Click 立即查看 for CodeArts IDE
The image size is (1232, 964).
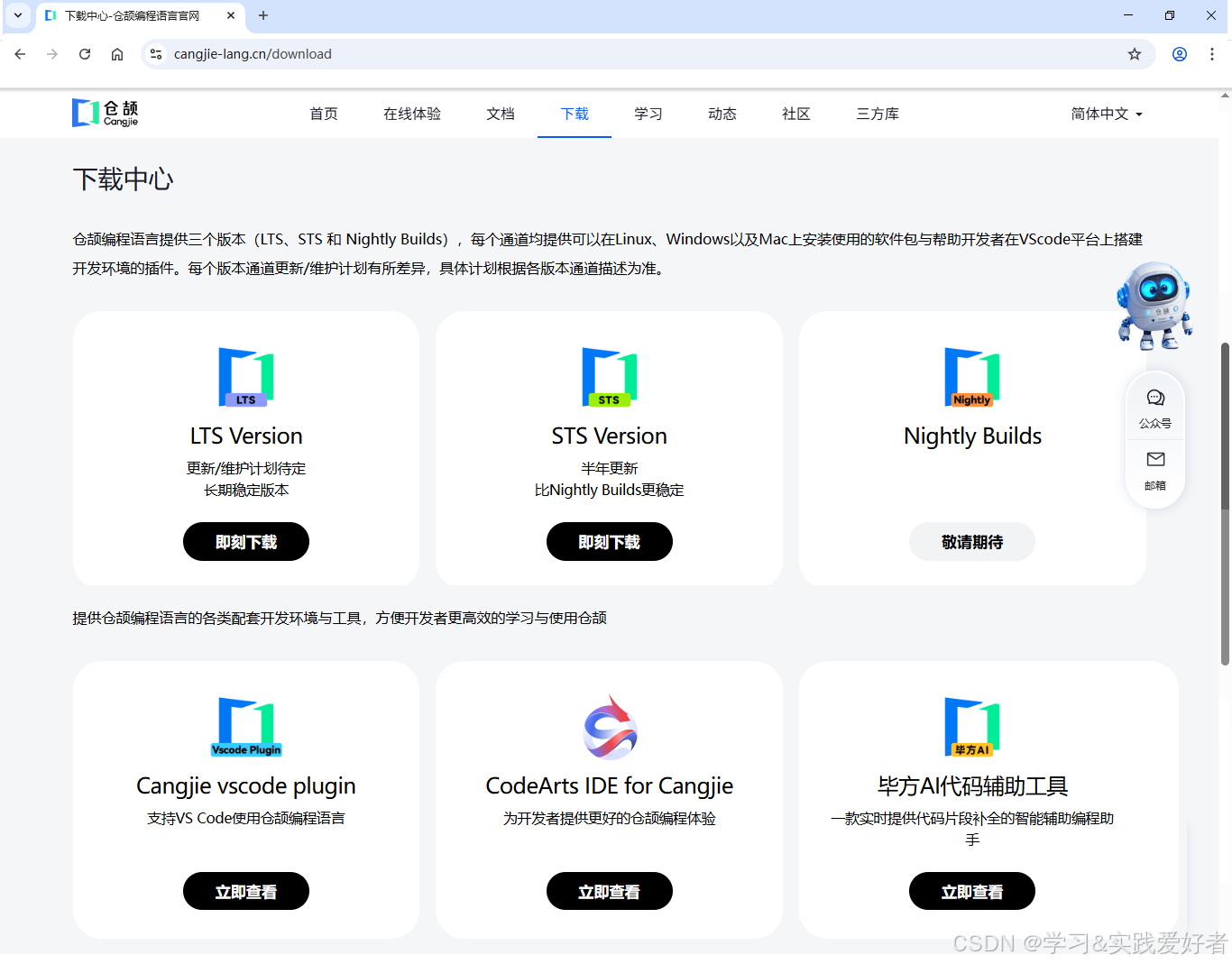point(610,892)
